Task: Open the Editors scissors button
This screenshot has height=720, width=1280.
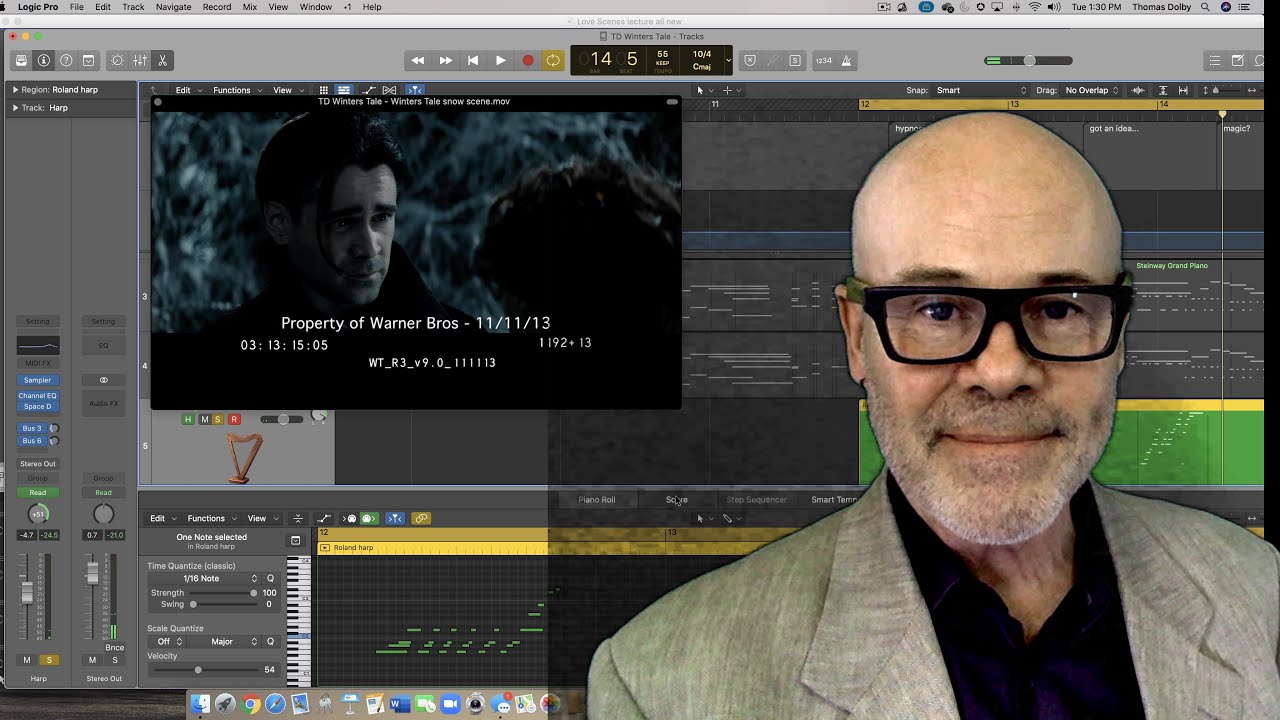Action: (162, 60)
